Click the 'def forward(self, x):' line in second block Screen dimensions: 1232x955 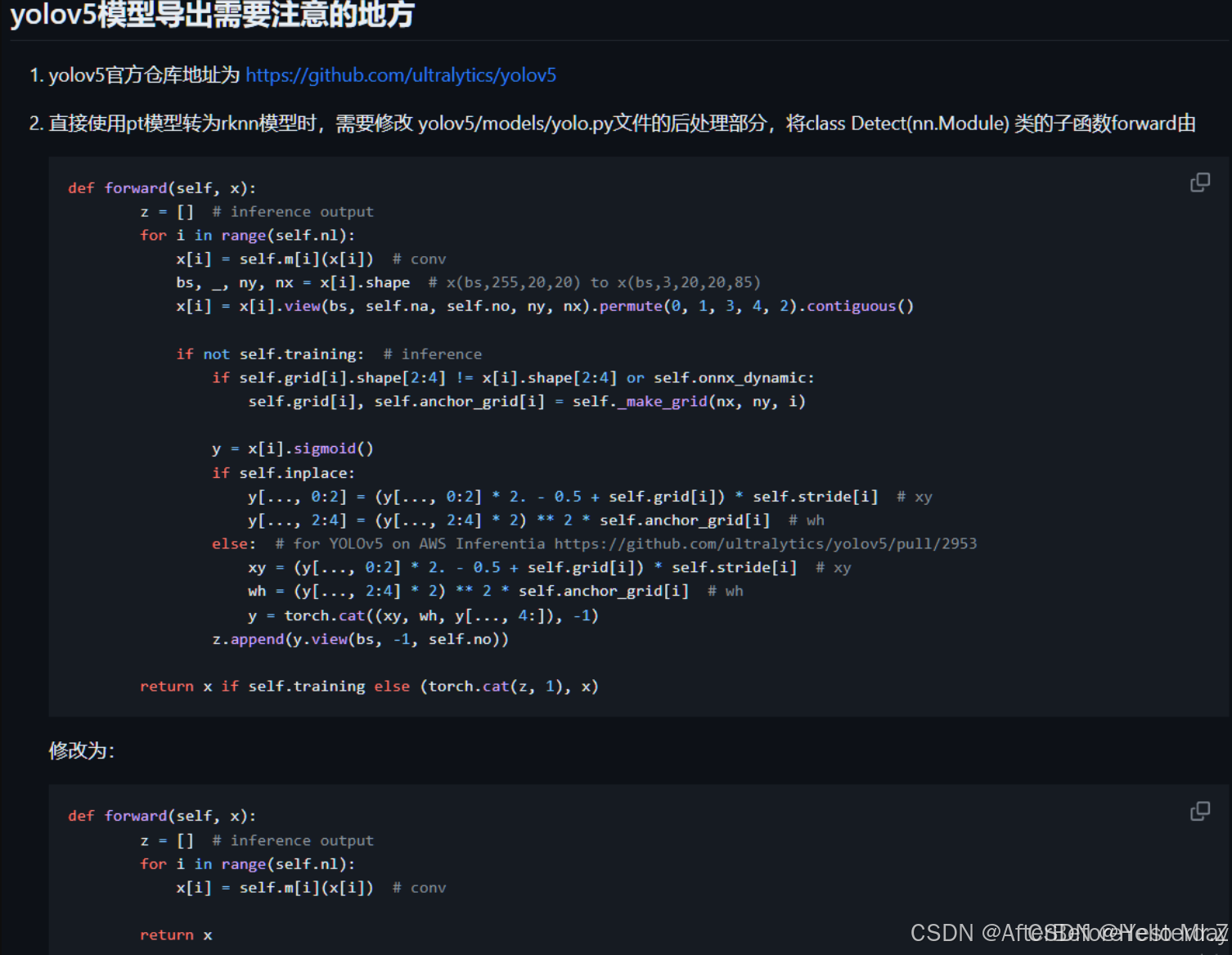[x=162, y=816]
